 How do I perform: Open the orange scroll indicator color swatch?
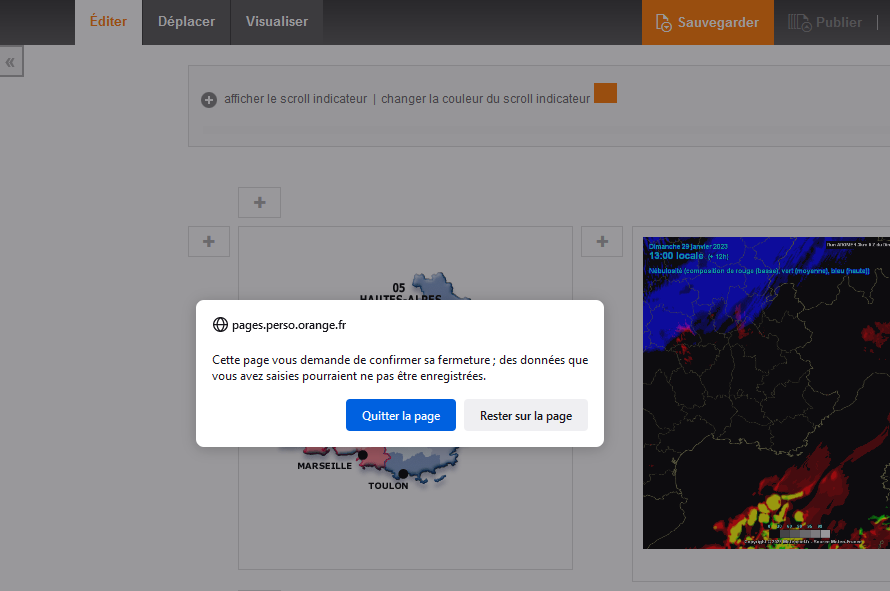pos(605,93)
